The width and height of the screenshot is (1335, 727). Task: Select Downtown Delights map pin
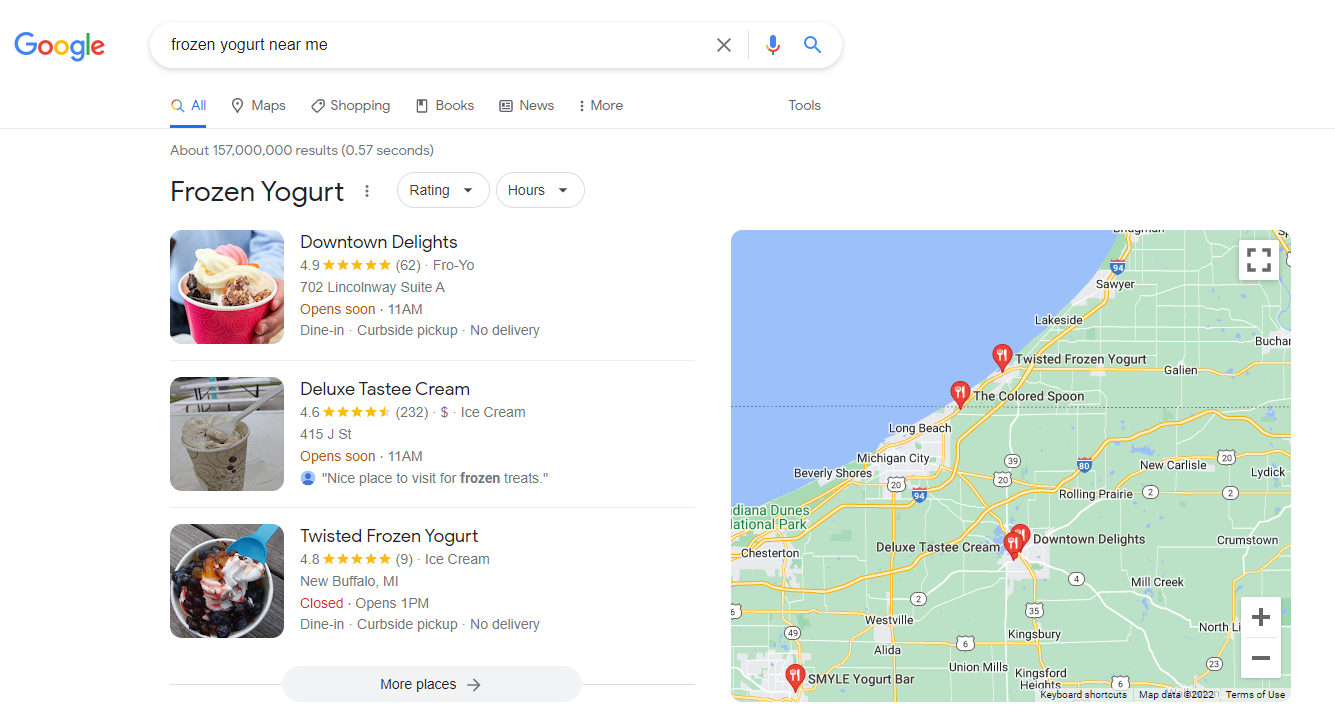click(1021, 535)
